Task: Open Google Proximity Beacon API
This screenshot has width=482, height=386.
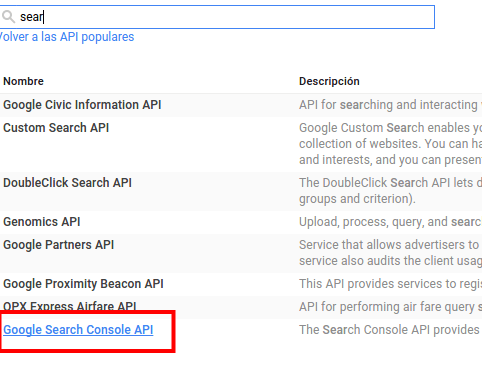Action: [x=83, y=284]
